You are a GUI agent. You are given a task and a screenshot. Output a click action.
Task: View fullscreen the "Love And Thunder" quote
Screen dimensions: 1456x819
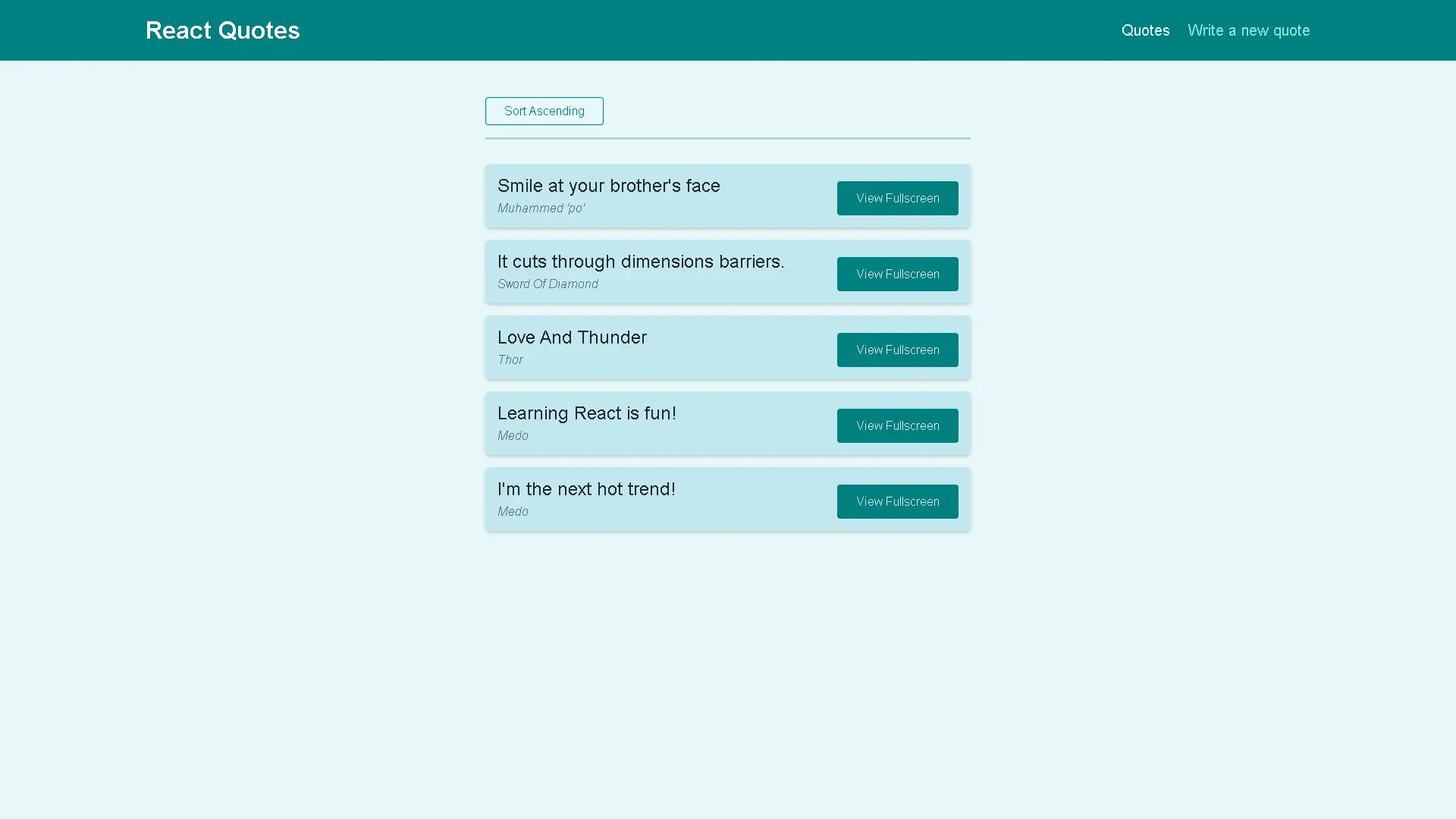(x=897, y=350)
